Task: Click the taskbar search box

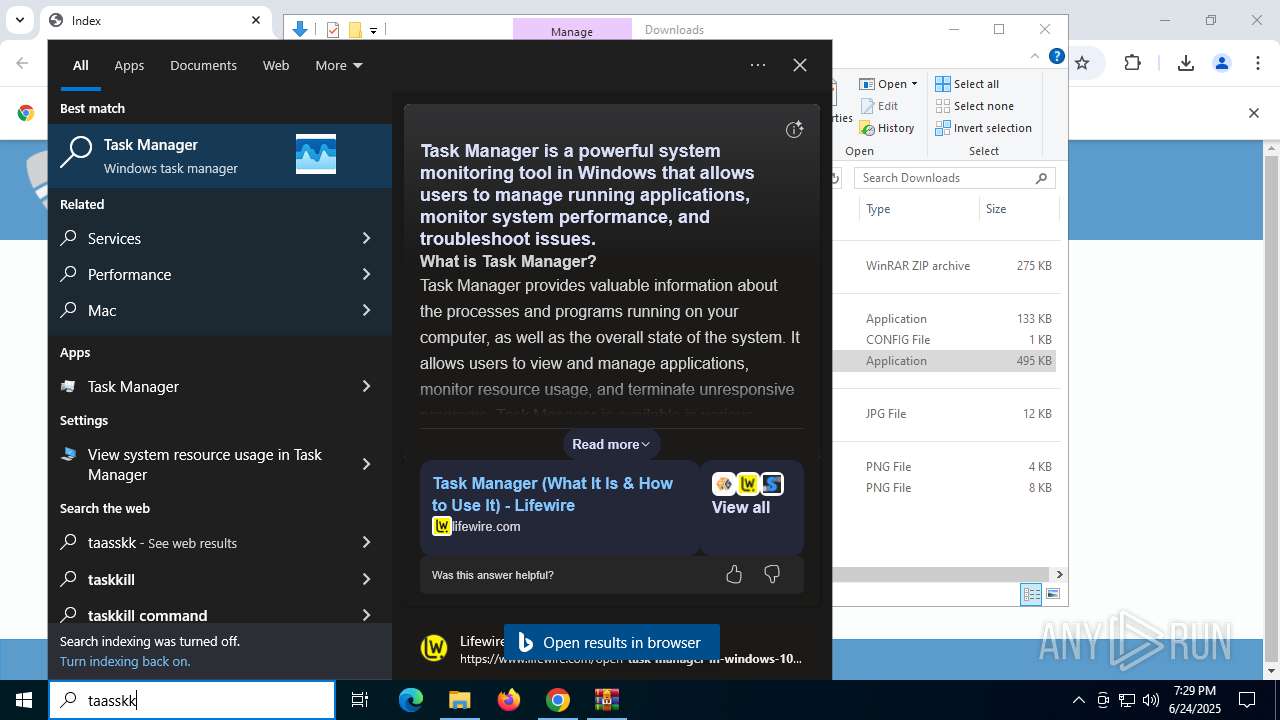Action: (x=192, y=700)
